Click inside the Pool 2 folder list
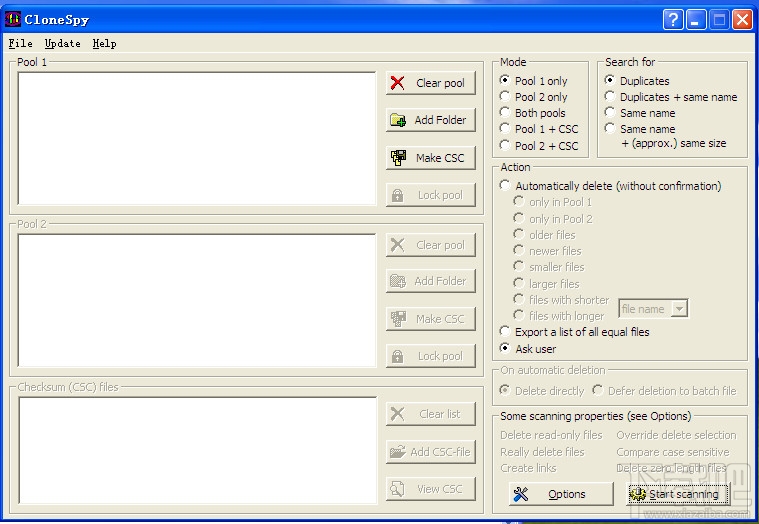Viewport: 759px width, 524px height. tap(197, 300)
